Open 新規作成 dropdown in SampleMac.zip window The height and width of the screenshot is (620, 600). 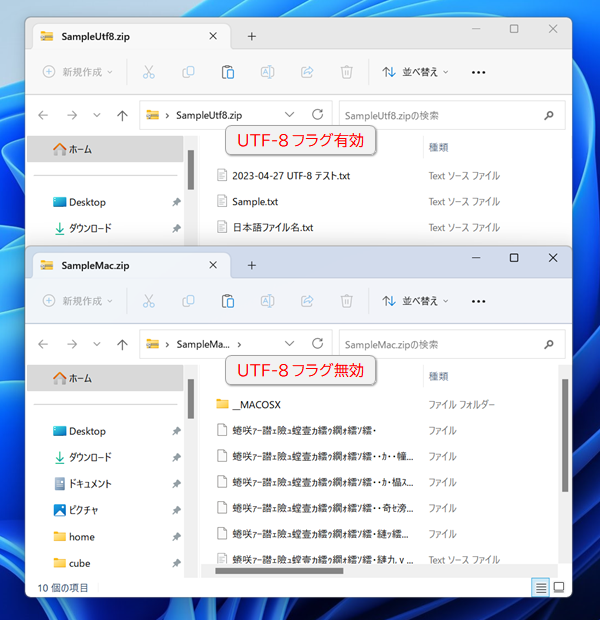(78, 301)
